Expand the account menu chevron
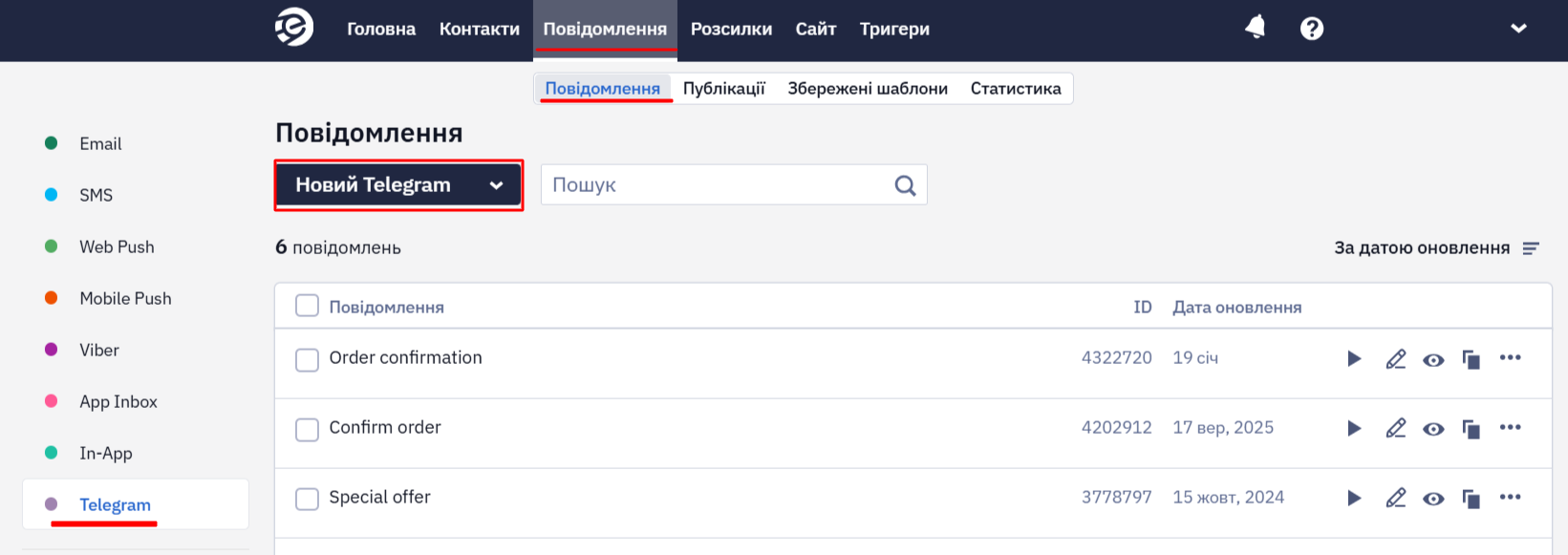The width and height of the screenshot is (1568, 555). 1518,29
